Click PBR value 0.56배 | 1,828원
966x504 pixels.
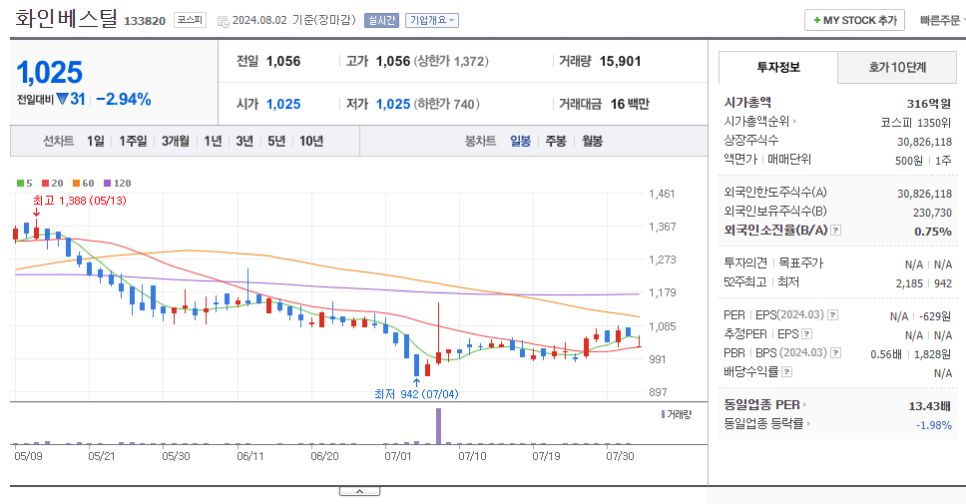pos(911,354)
